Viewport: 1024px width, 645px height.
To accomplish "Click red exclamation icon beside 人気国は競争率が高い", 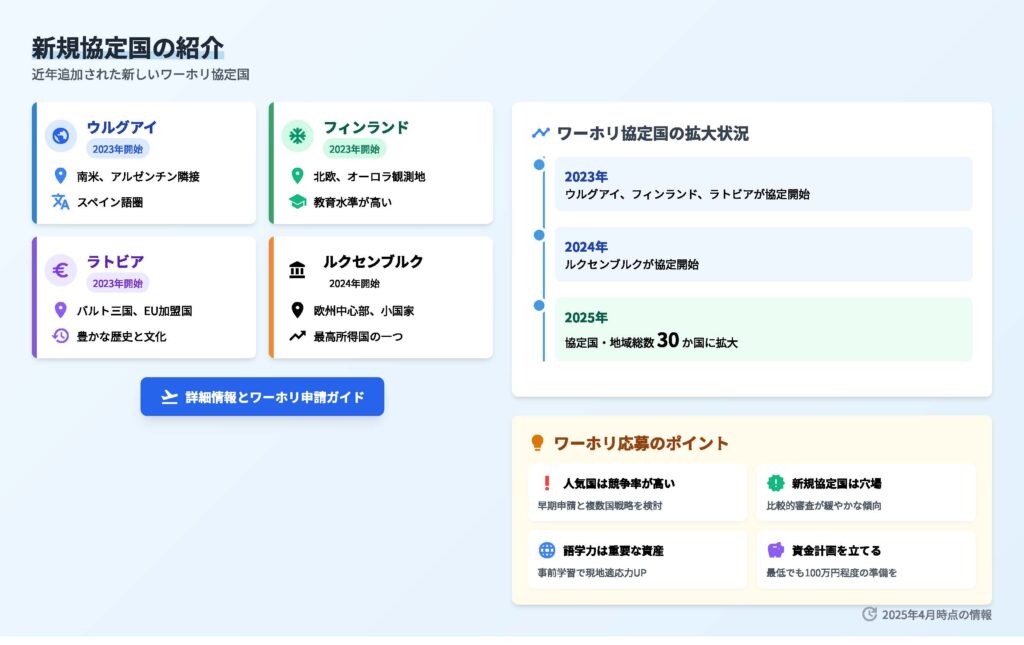I will 547,483.
